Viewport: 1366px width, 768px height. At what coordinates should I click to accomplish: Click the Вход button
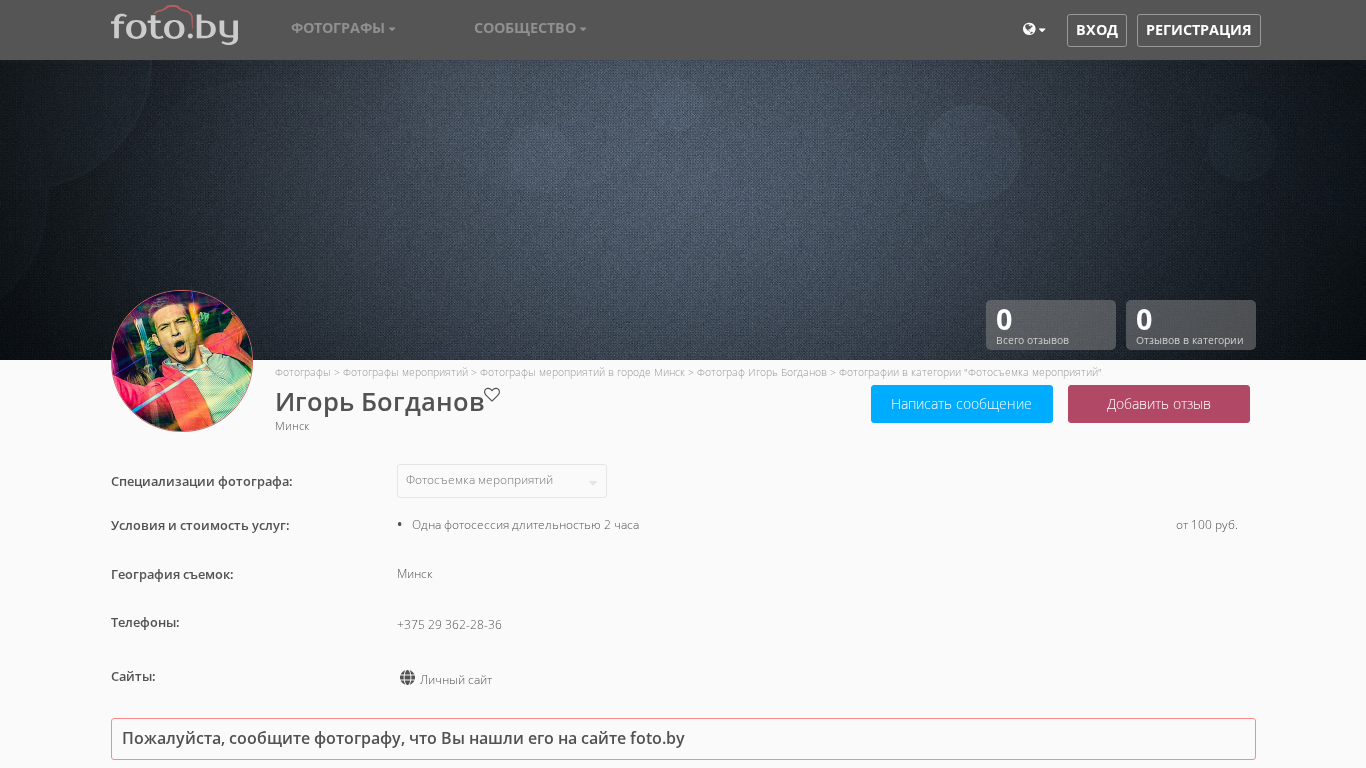[1096, 30]
